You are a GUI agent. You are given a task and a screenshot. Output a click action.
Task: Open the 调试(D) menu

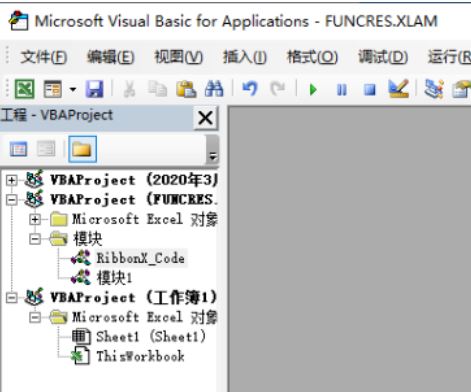pos(383,57)
